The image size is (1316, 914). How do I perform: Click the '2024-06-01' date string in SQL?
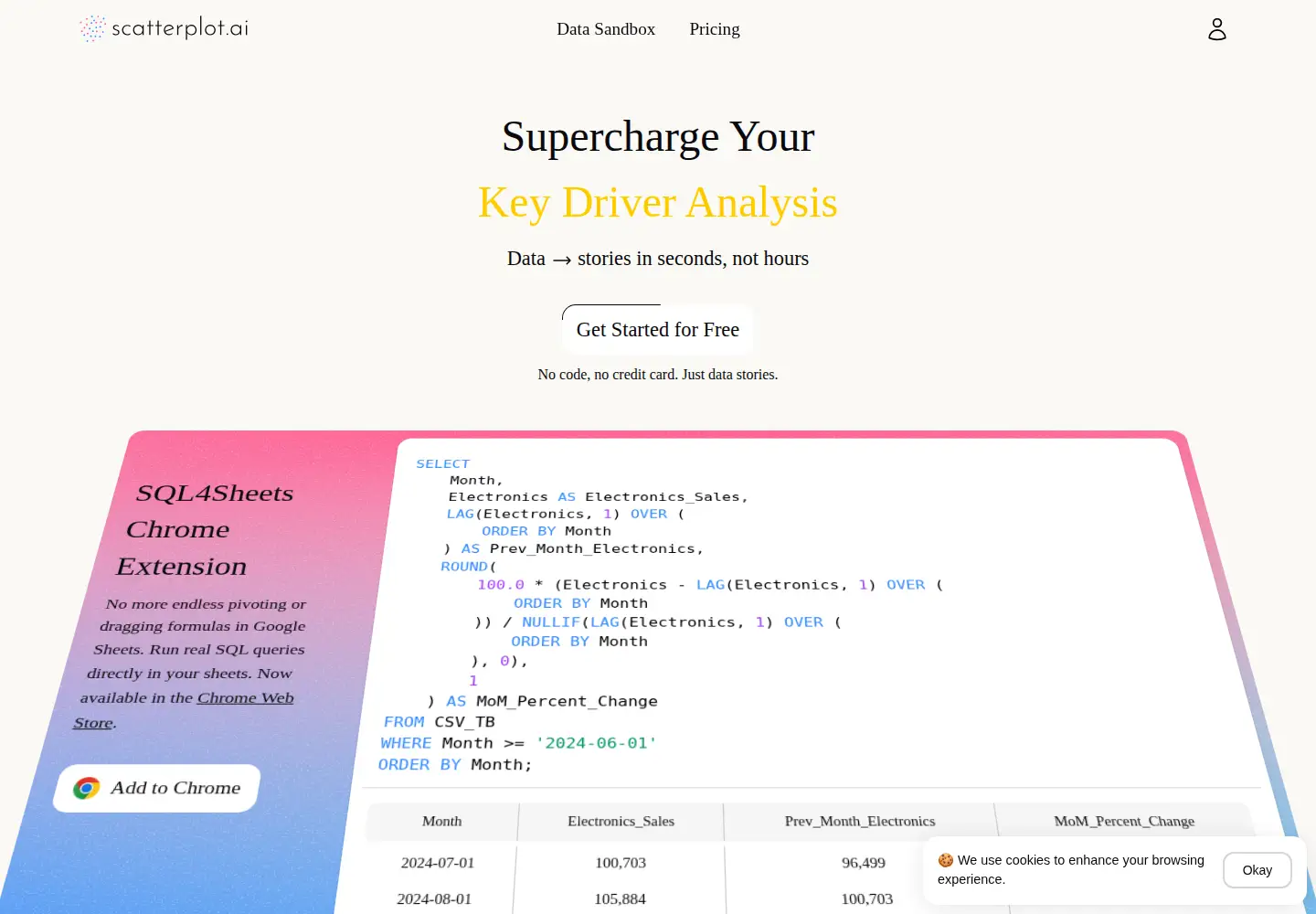(x=596, y=743)
